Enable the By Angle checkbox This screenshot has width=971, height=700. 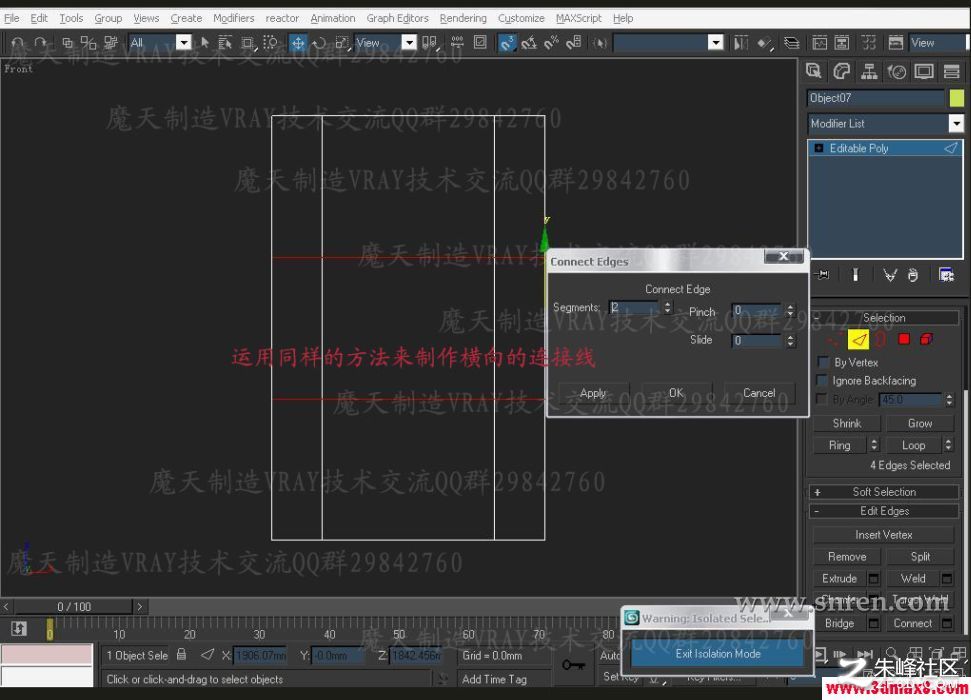click(x=823, y=399)
